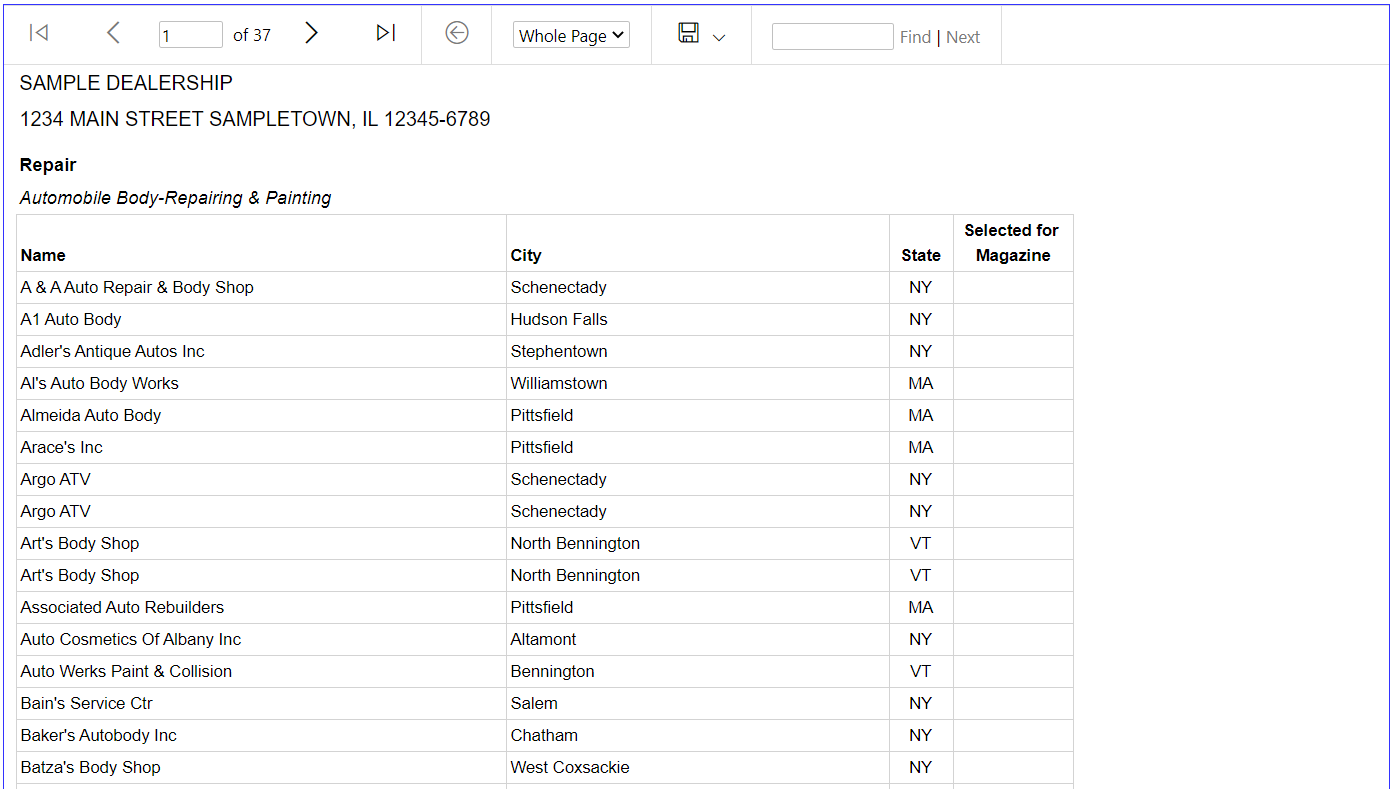Click the Name column header
Screen dimensions: 1395x789
coord(43,255)
